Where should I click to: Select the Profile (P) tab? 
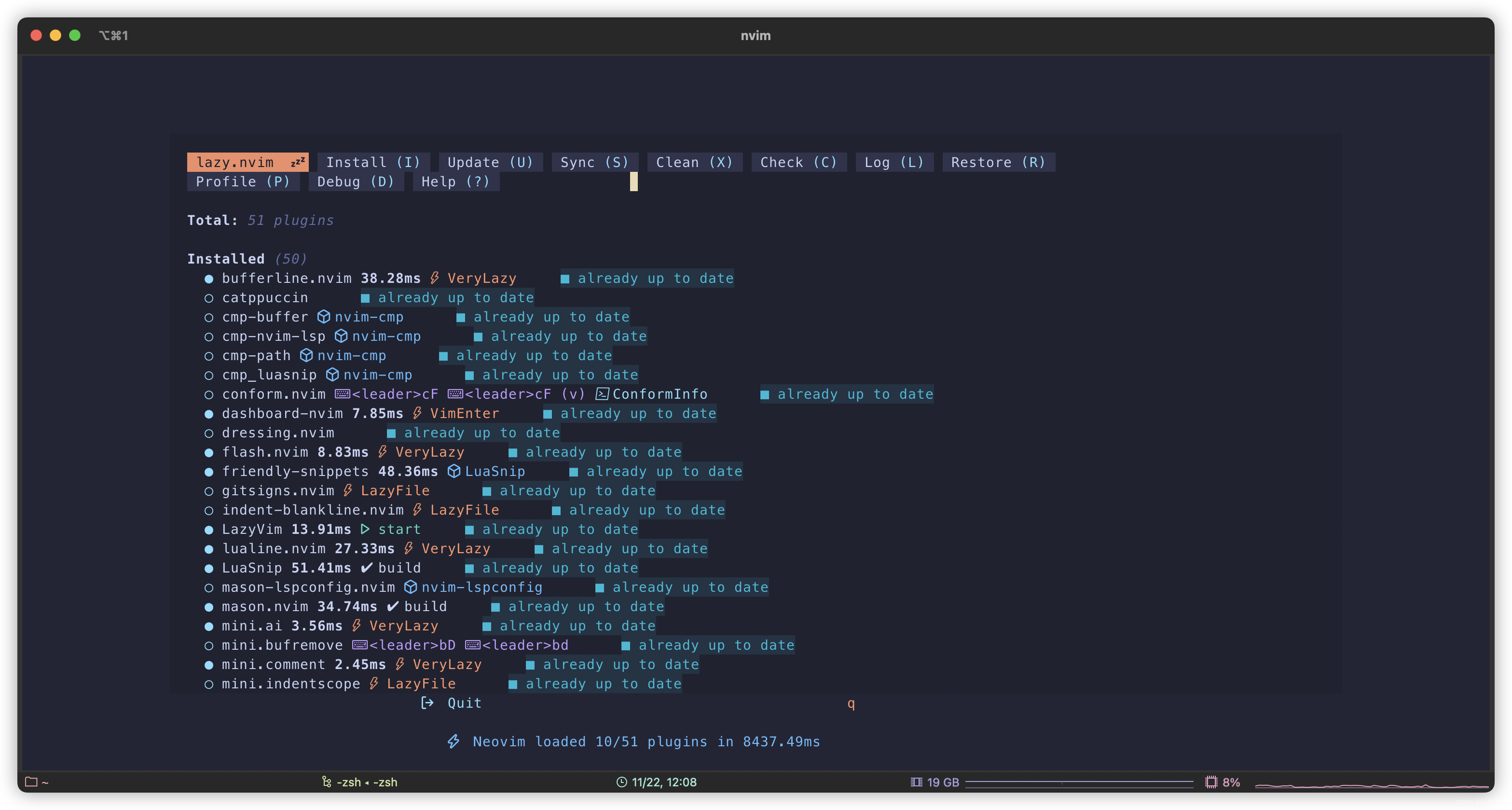click(x=243, y=181)
